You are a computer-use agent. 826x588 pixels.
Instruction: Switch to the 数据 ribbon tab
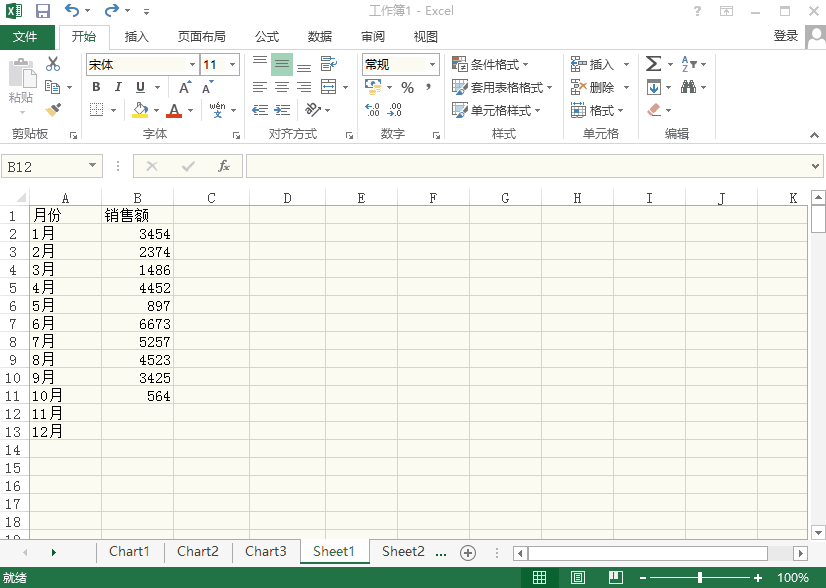point(320,36)
